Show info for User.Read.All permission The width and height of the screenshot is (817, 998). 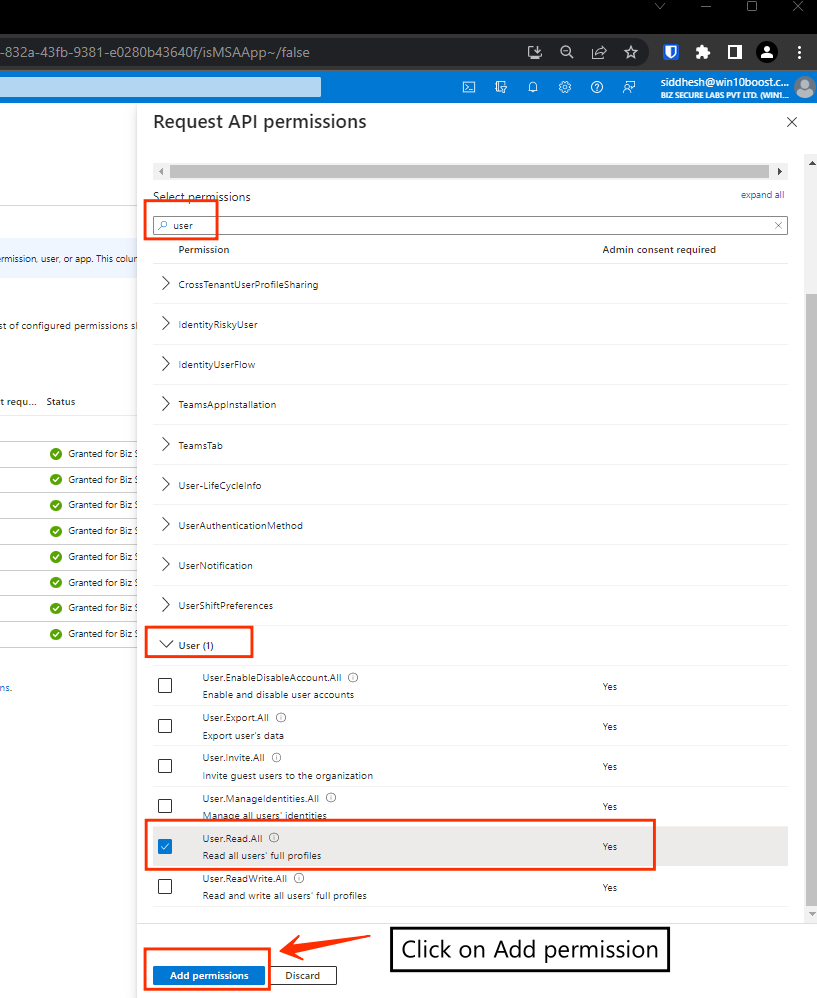(x=274, y=838)
